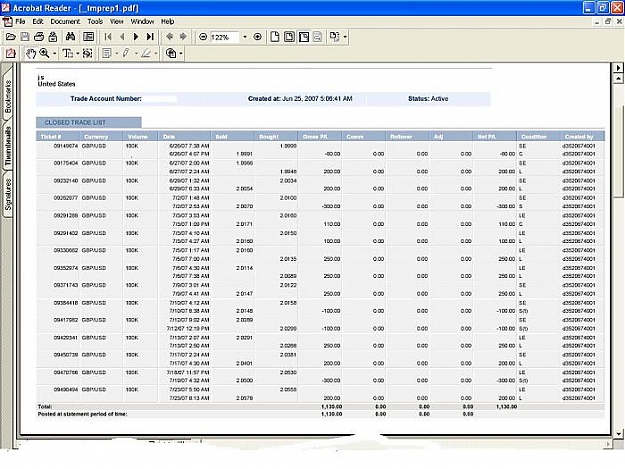This screenshot has height=469, width=625.
Task: Expand the note tool dropdown arrow
Action: [116, 53]
